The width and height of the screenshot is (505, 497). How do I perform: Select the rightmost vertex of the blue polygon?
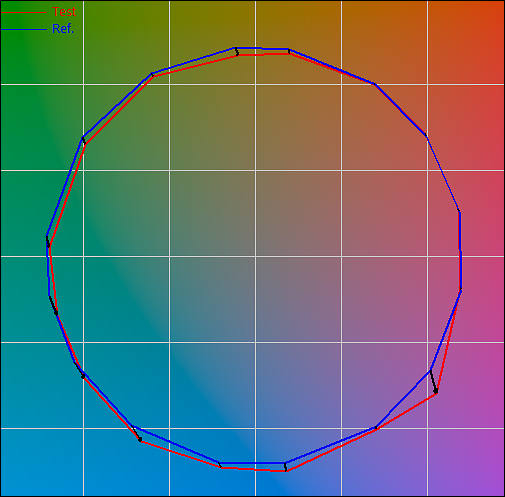(x=461, y=289)
